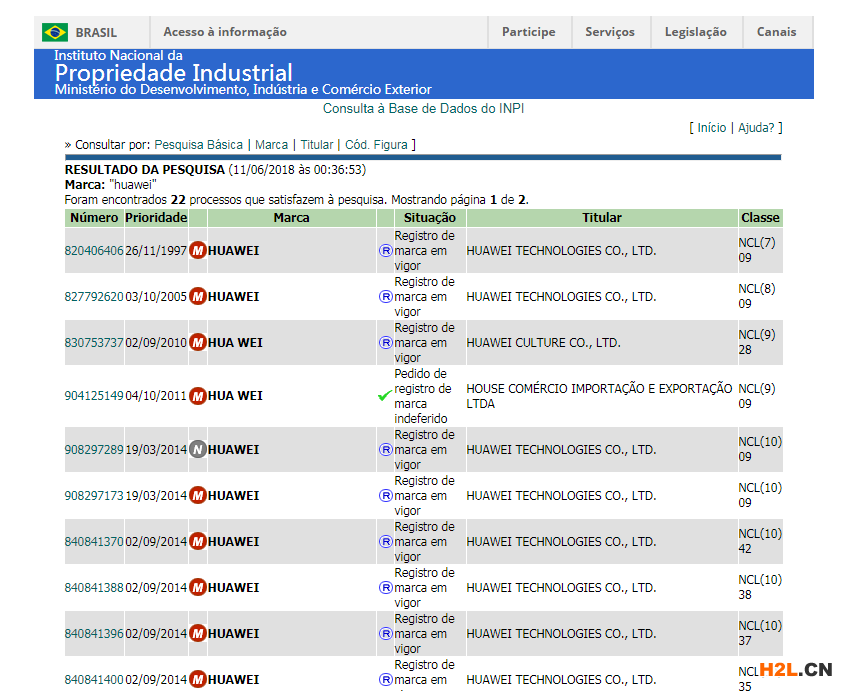Click the red M icon beside process 840841396
The width and height of the screenshot is (846, 692).
198,633
